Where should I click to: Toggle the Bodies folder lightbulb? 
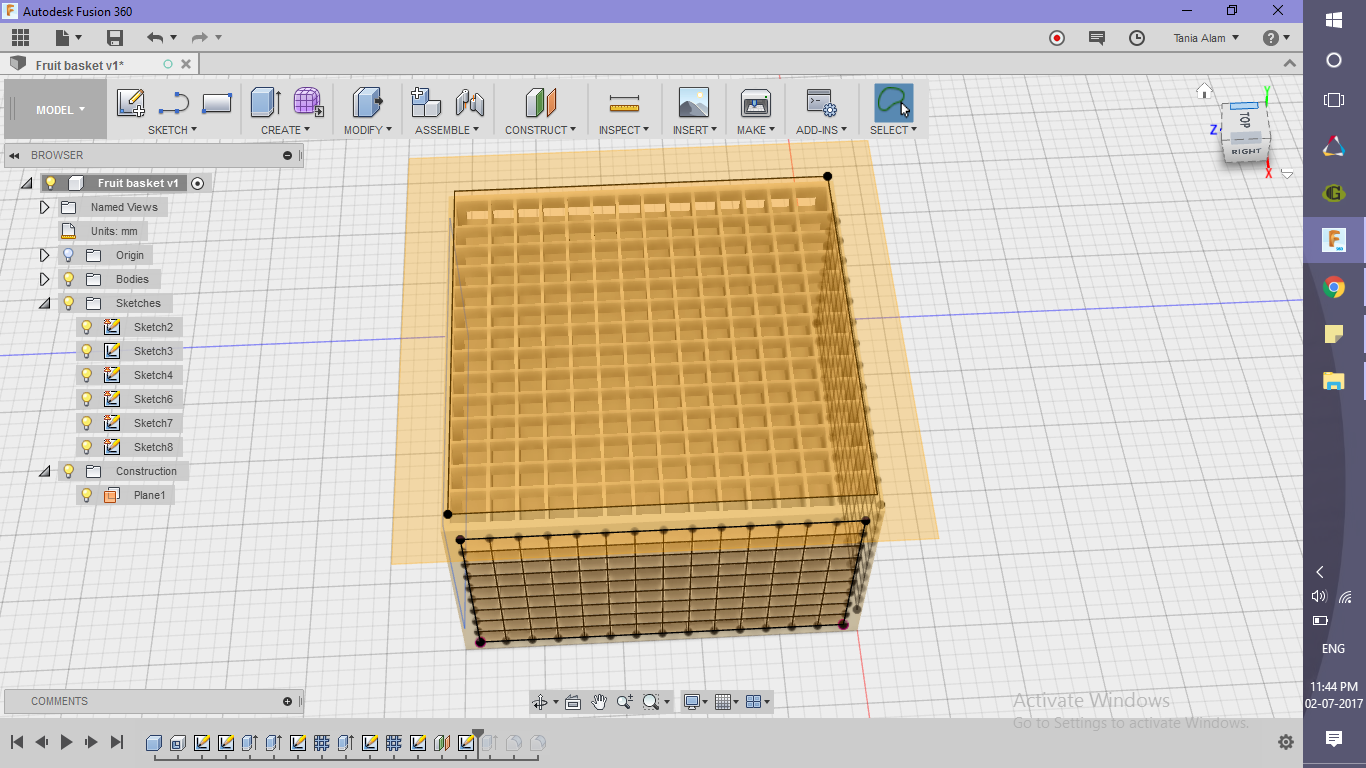pyautogui.click(x=69, y=279)
